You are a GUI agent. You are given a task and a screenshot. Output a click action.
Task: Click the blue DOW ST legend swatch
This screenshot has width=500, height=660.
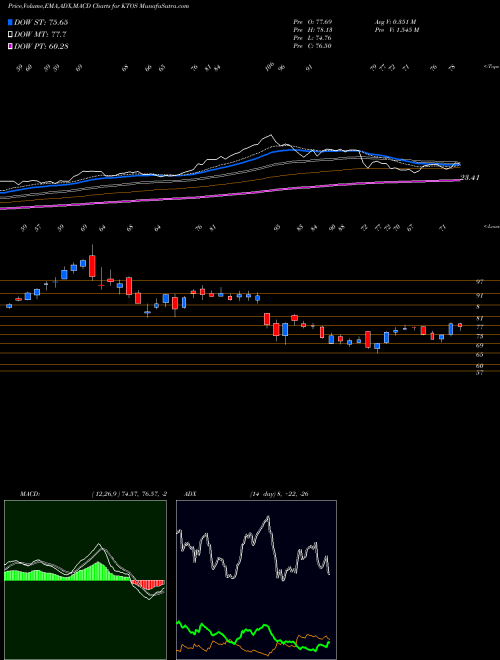[10, 22]
